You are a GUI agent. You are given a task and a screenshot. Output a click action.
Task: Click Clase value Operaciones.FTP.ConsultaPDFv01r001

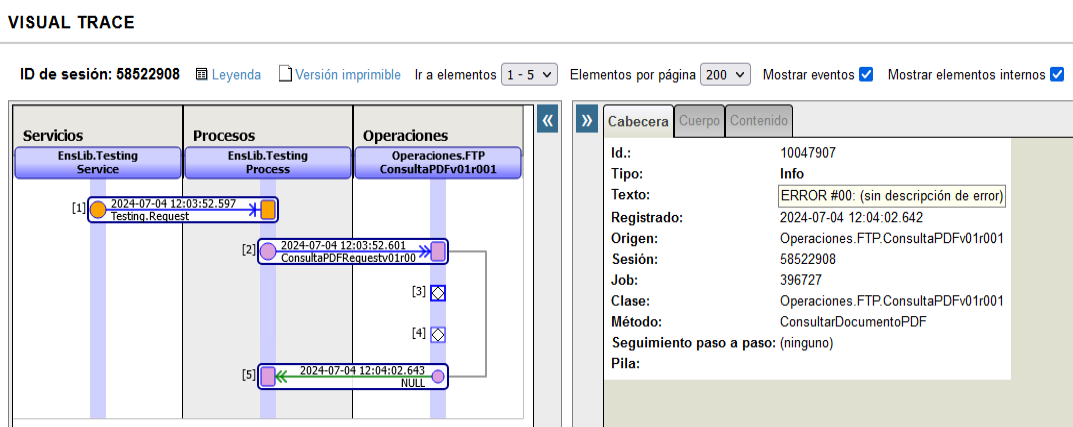(x=892, y=300)
